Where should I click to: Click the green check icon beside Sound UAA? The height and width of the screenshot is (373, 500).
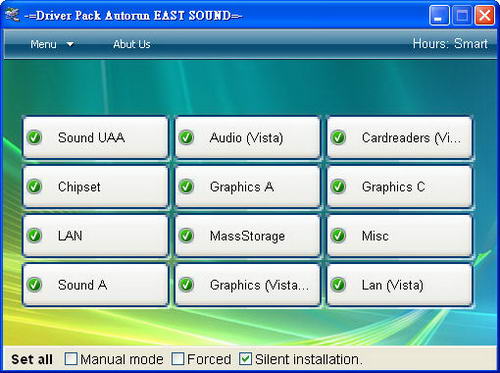click(x=34, y=137)
